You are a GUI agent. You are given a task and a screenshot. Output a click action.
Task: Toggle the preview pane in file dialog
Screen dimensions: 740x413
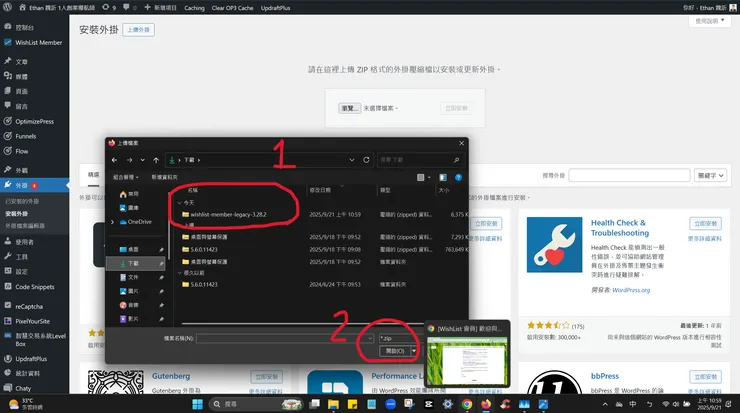point(443,177)
